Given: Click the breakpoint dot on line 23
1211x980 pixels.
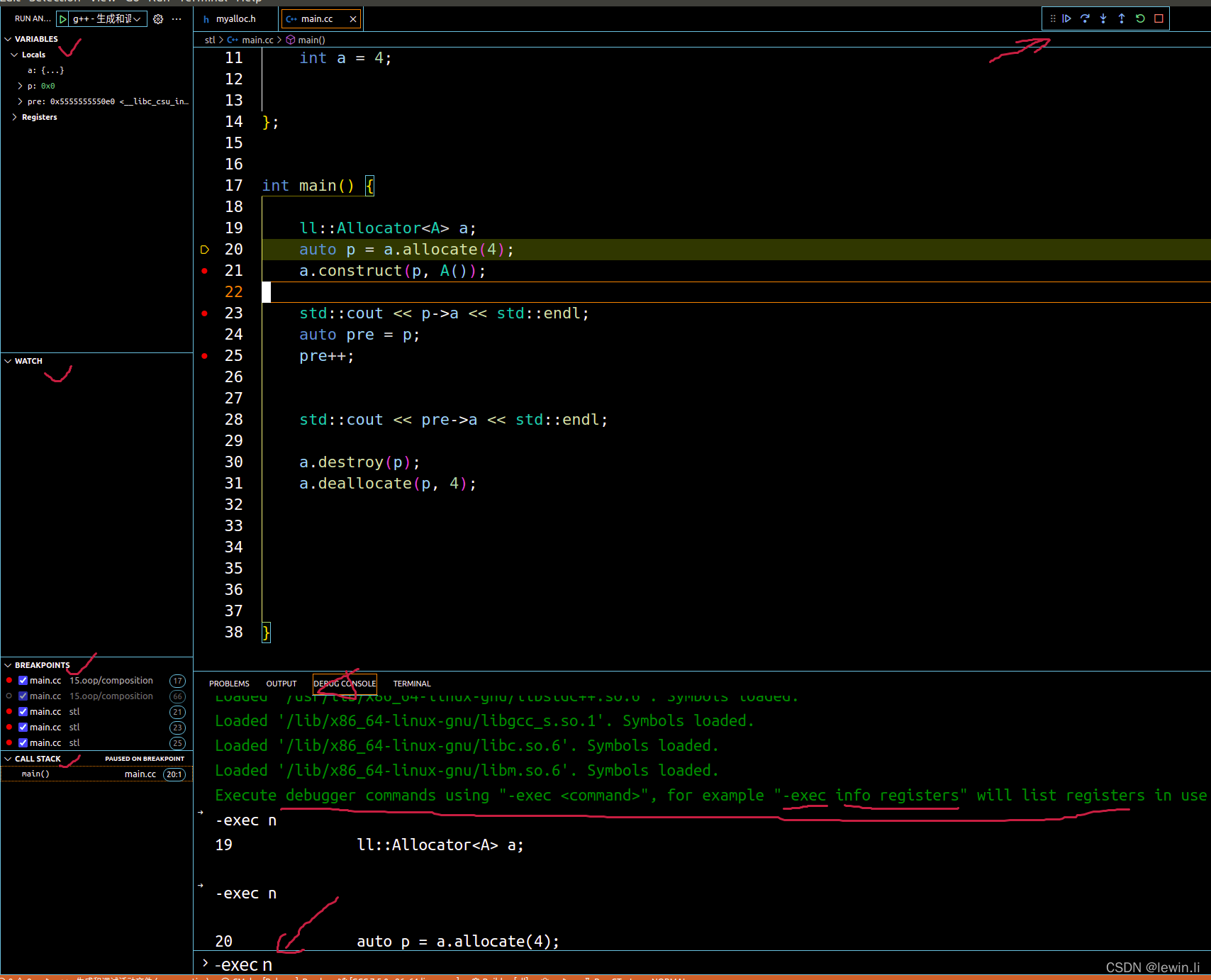Looking at the screenshot, I should click(x=205, y=313).
